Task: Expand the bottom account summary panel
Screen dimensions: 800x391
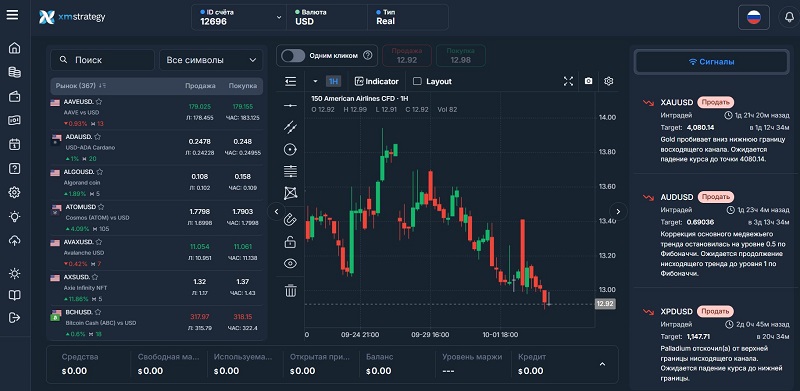Action: [x=602, y=364]
